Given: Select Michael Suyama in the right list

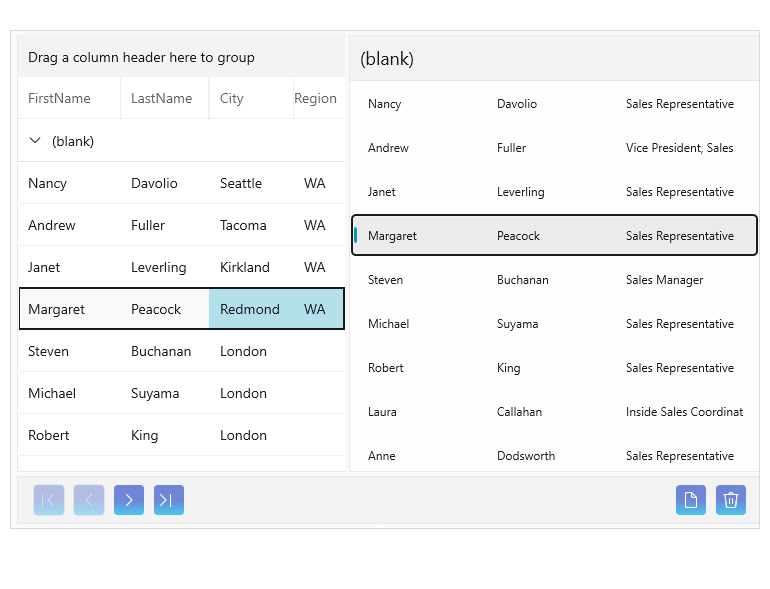Looking at the screenshot, I should 554,324.
